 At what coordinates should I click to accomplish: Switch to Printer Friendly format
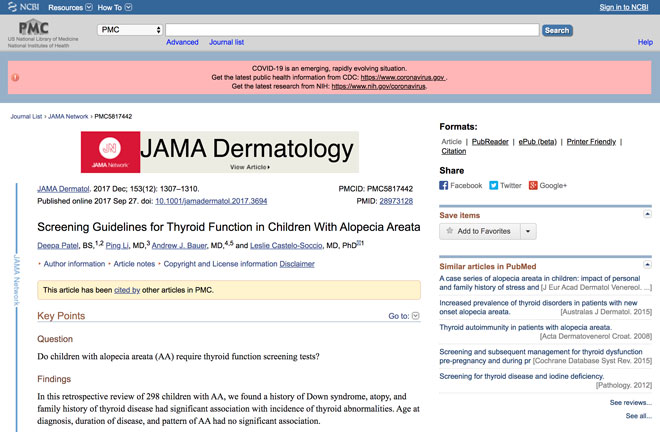[x=591, y=141]
